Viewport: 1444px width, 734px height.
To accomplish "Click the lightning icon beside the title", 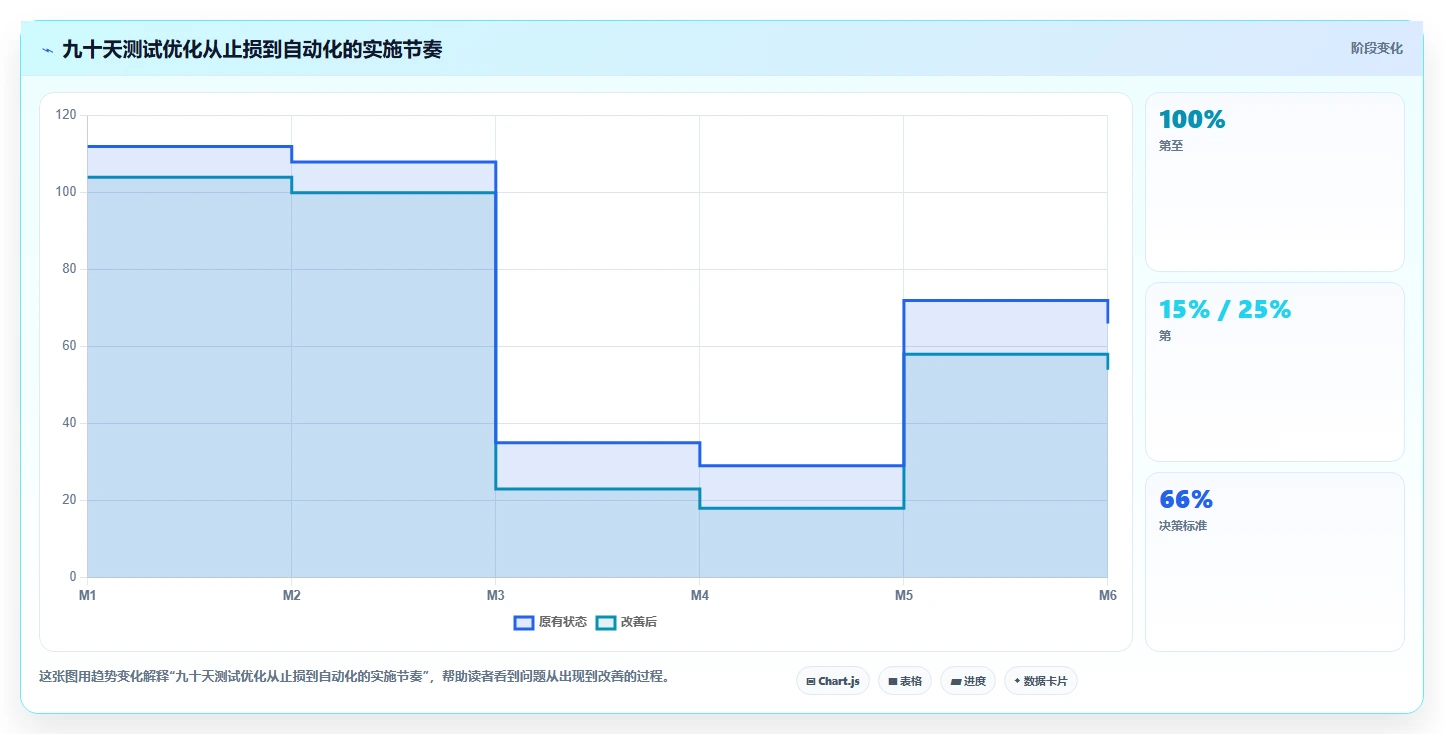I will tap(48, 49).
